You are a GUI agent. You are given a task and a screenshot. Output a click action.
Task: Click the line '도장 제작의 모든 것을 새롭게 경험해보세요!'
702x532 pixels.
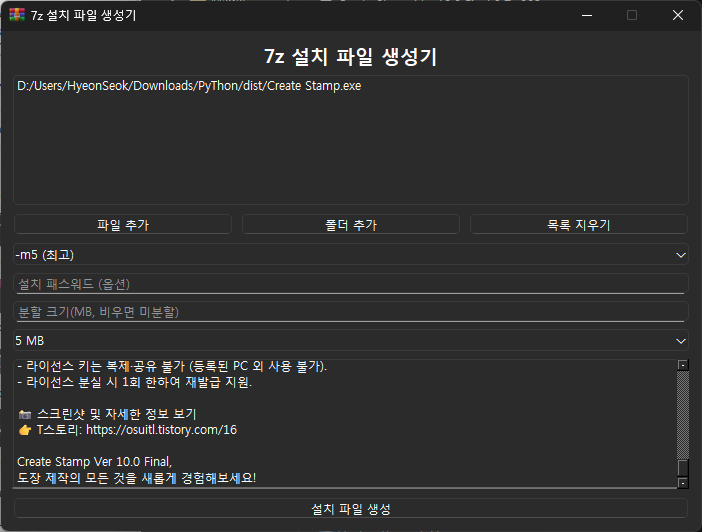[x=137, y=478]
